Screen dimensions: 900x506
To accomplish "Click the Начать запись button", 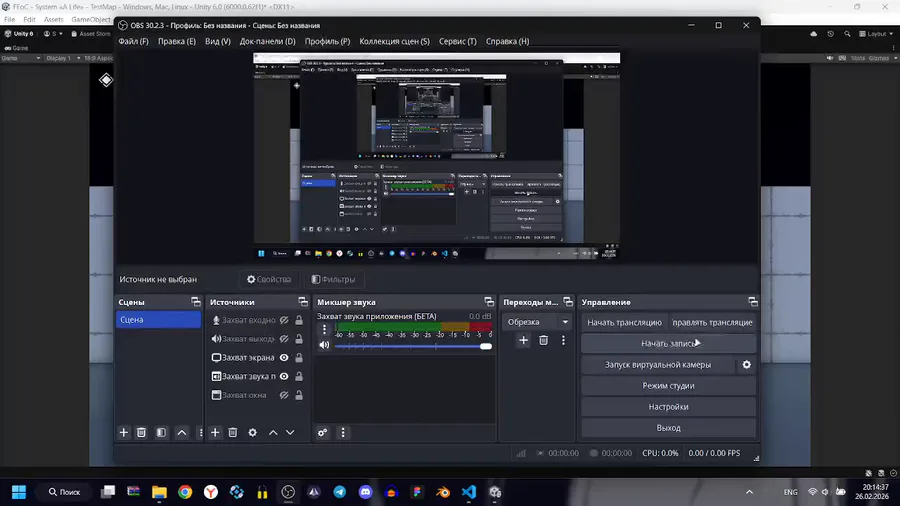I will tap(668, 343).
